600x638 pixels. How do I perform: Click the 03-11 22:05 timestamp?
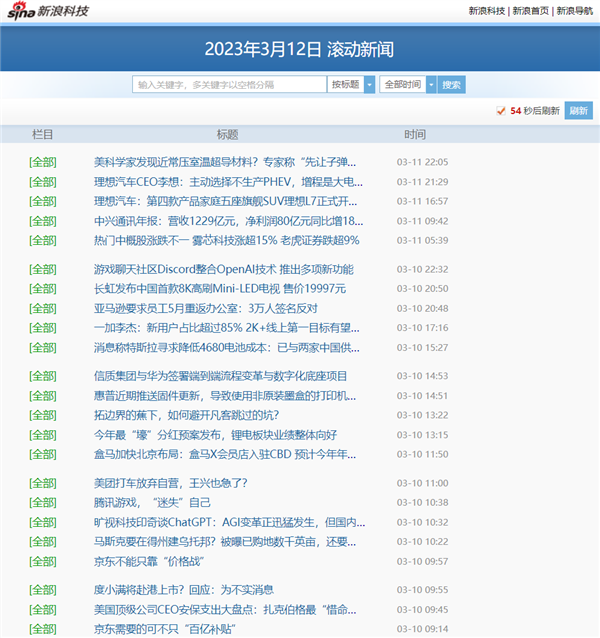(x=423, y=162)
